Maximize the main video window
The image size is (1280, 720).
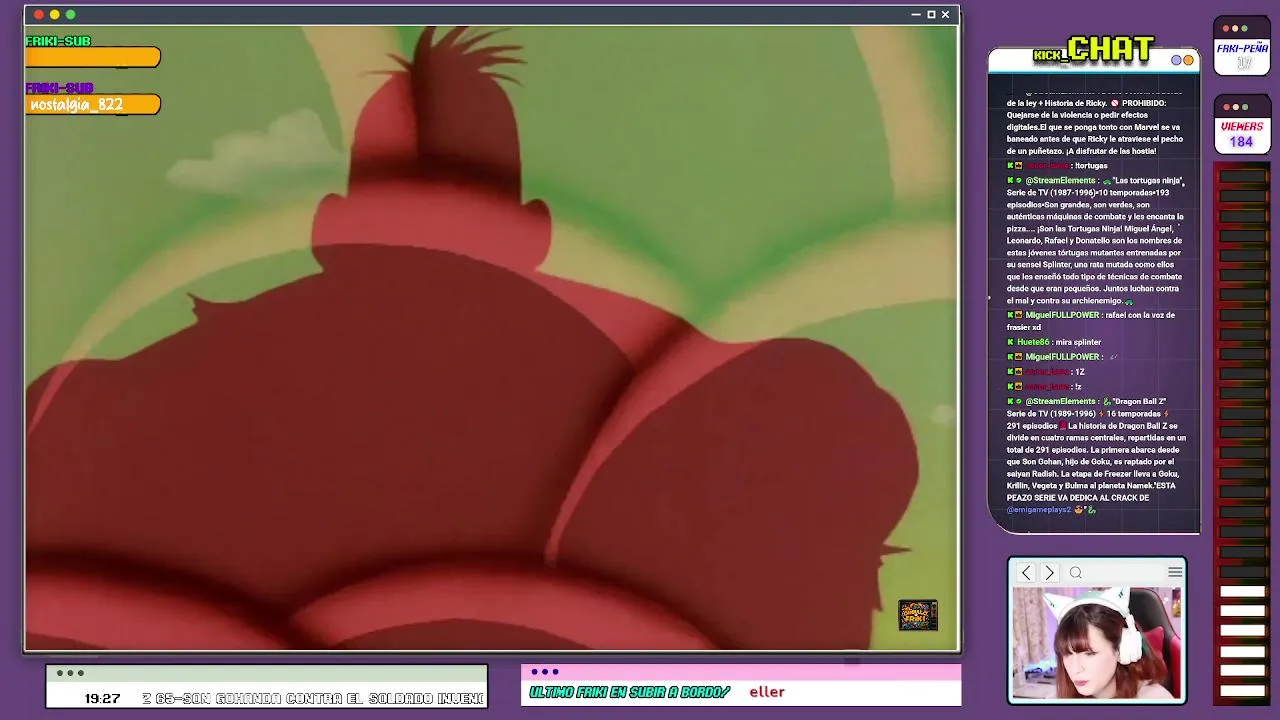click(x=931, y=14)
